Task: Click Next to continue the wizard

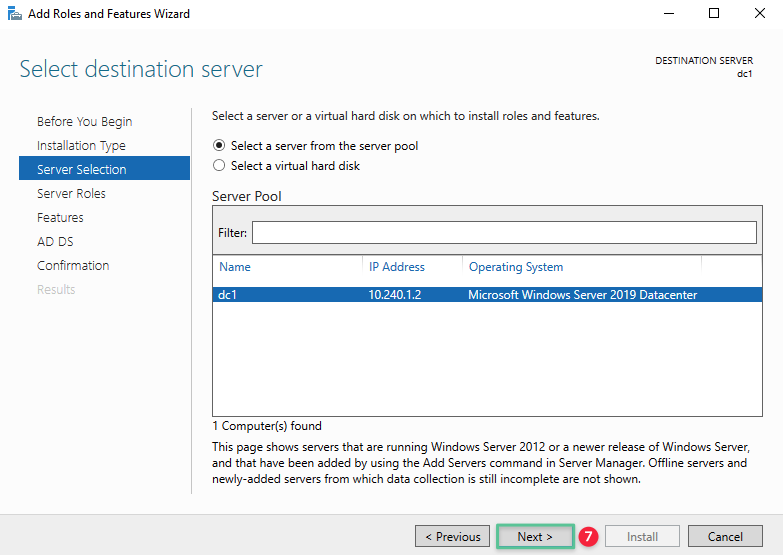Action: tap(535, 537)
